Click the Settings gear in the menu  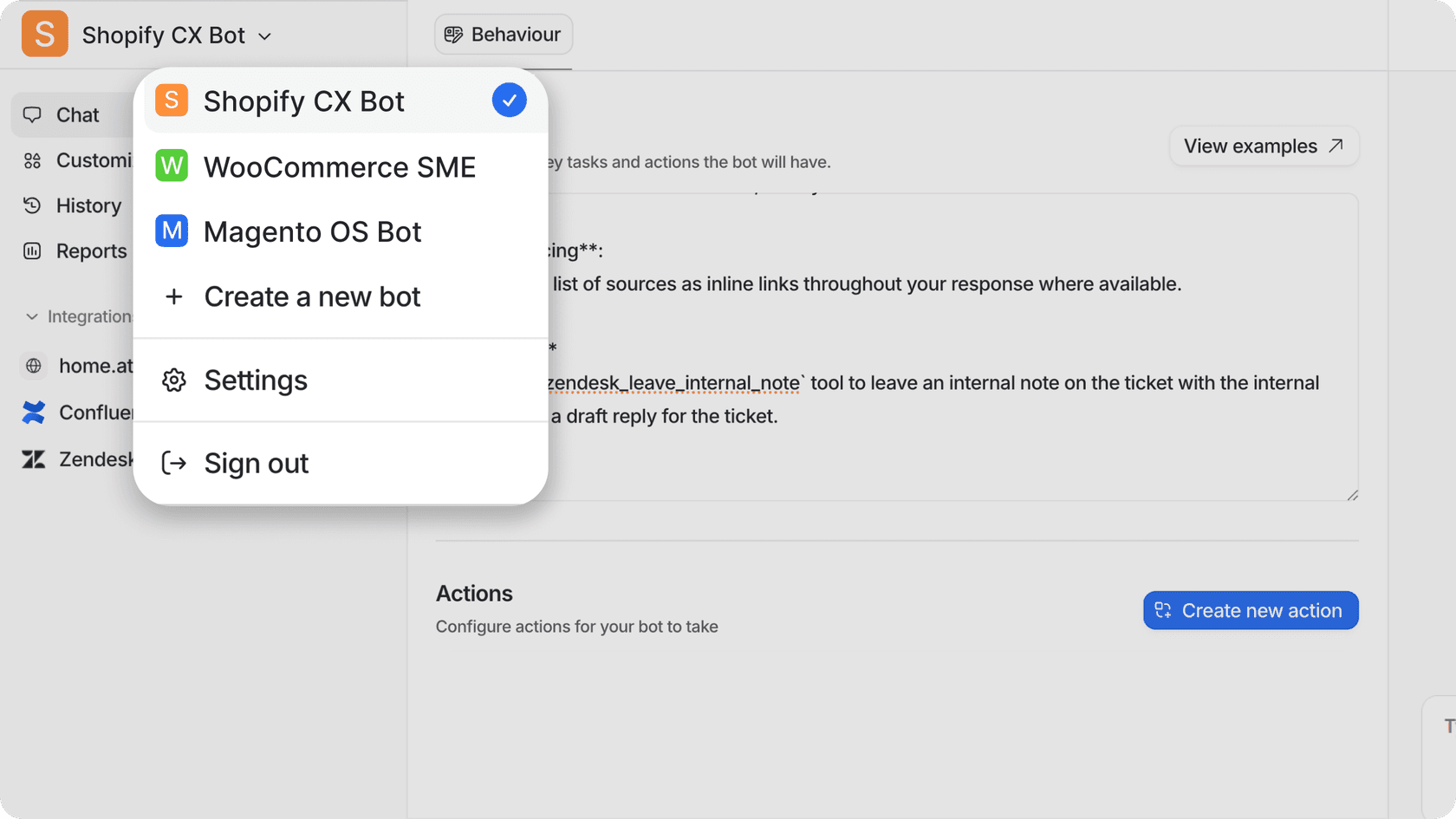click(x=174, y=380)
